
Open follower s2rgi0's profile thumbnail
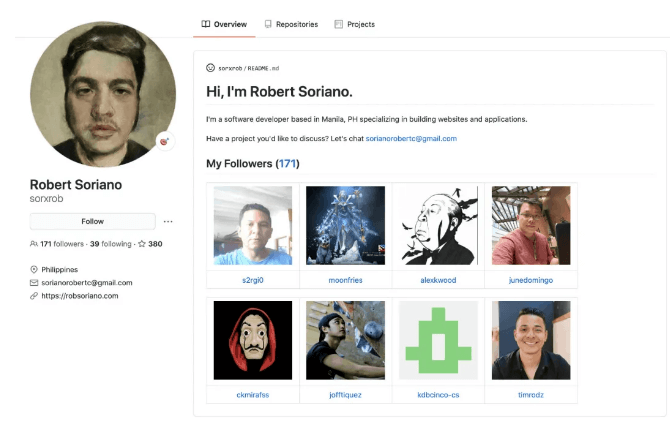[253, 225]
